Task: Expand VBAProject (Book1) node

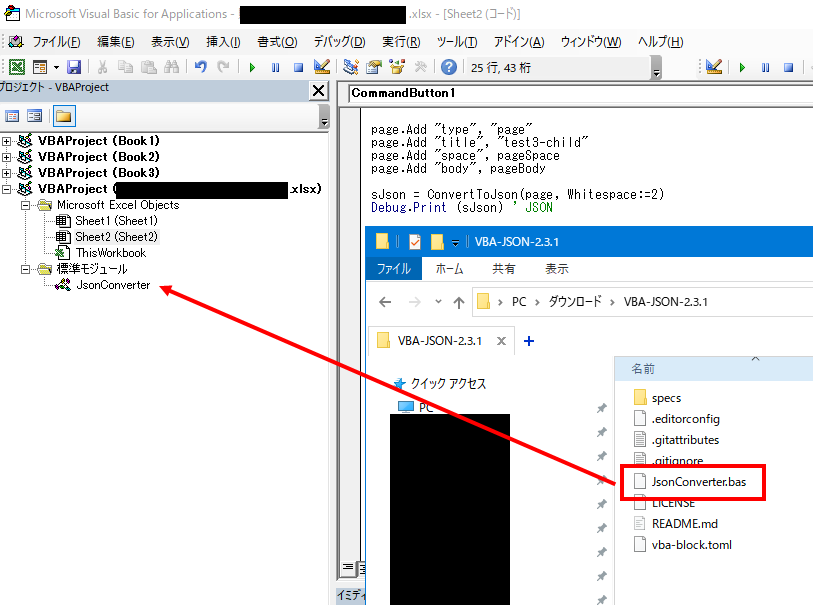Action: (x=6, y=141)
